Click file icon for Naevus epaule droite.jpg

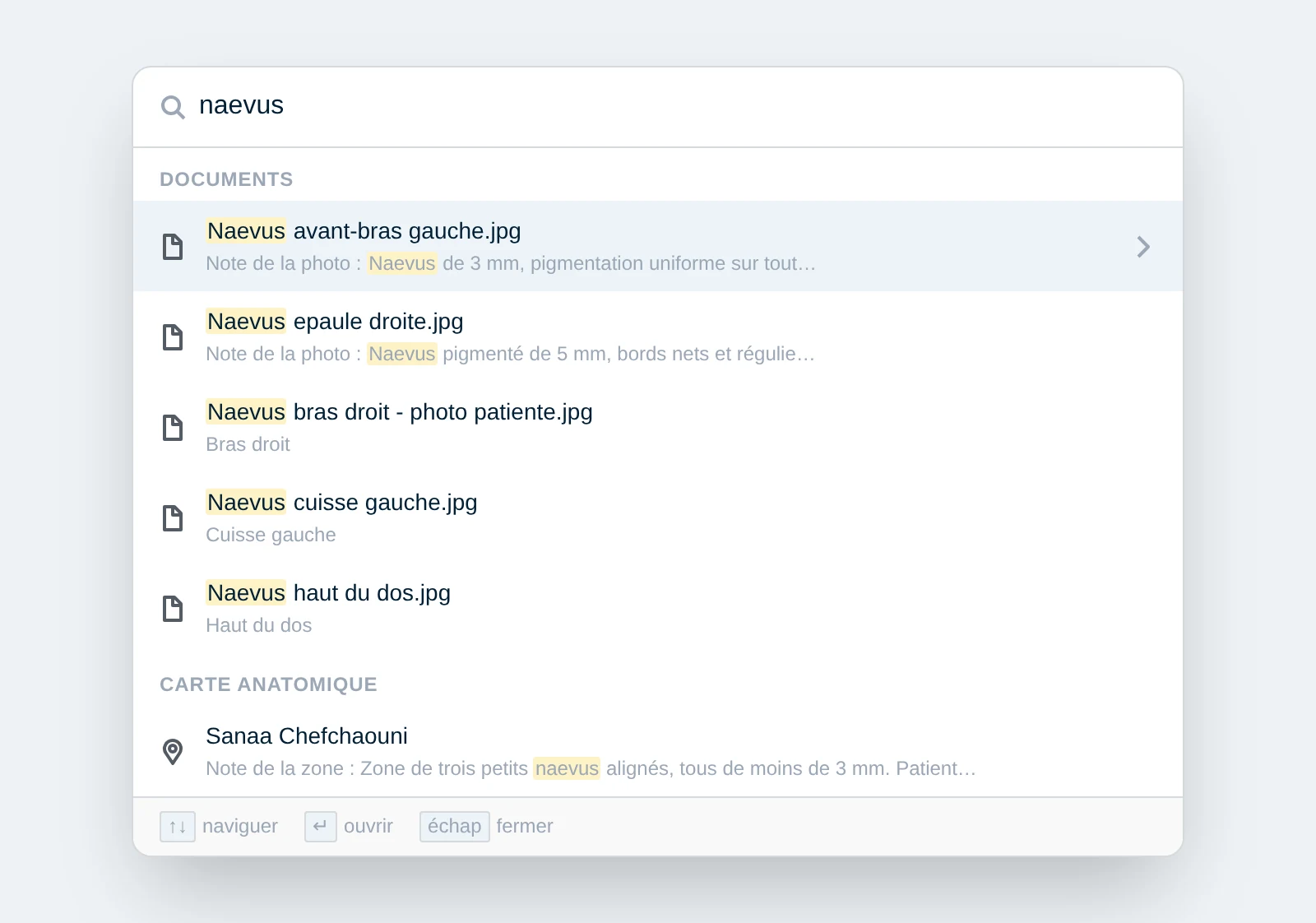[x=173, y=337]
